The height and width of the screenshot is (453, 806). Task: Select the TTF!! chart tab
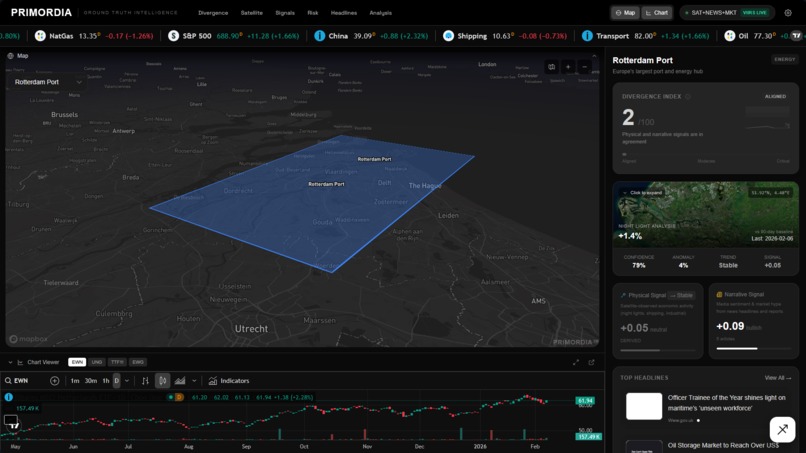(117, 362)
